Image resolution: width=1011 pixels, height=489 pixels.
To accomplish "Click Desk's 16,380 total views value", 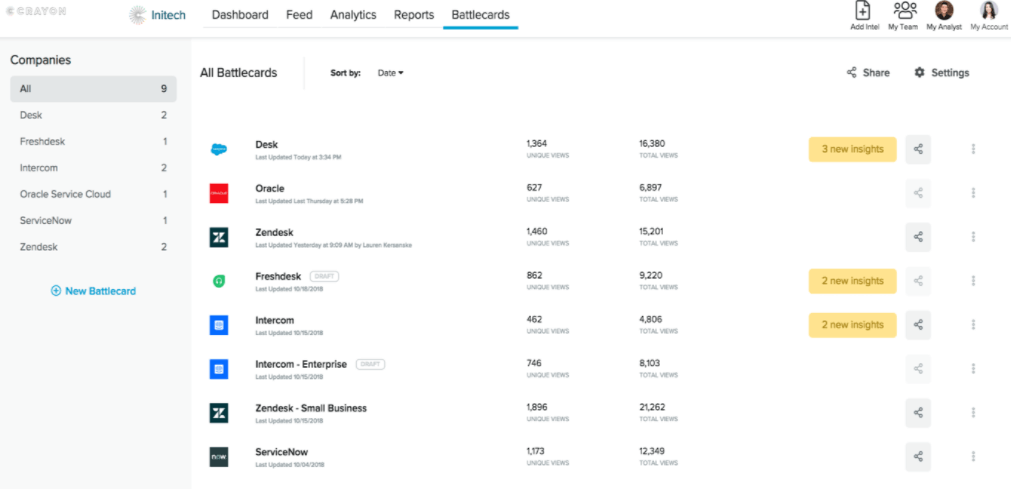I will point(652,143).
